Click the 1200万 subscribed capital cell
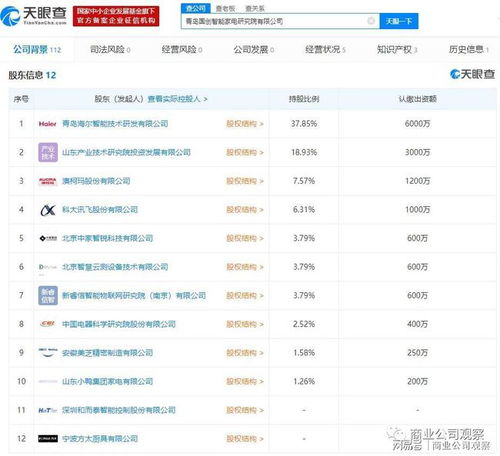This screenshot has height=456, width=500. coord(417,181)
